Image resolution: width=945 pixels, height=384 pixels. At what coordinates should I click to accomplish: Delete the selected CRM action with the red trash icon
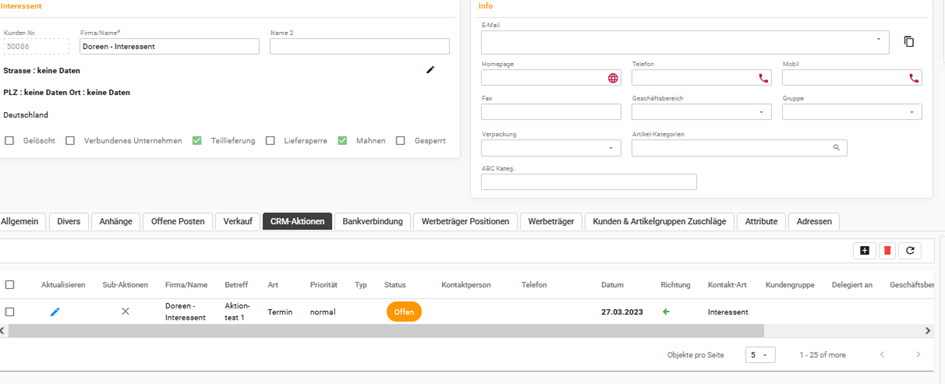887,251
